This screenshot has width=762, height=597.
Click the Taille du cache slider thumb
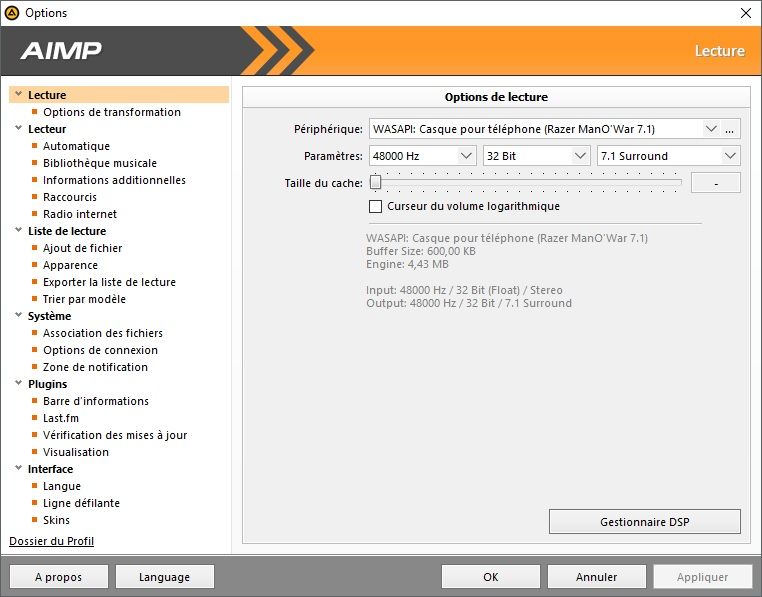(x=375, y=182)
